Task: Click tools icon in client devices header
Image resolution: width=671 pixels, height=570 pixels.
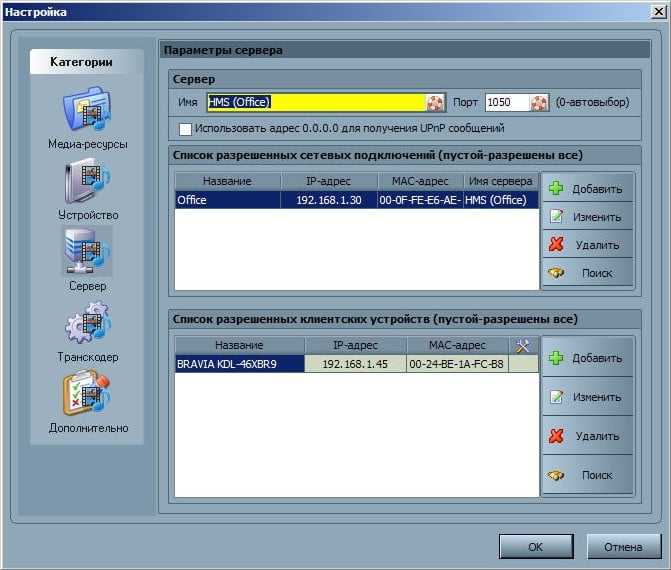Action: click(x=523, y=345)
